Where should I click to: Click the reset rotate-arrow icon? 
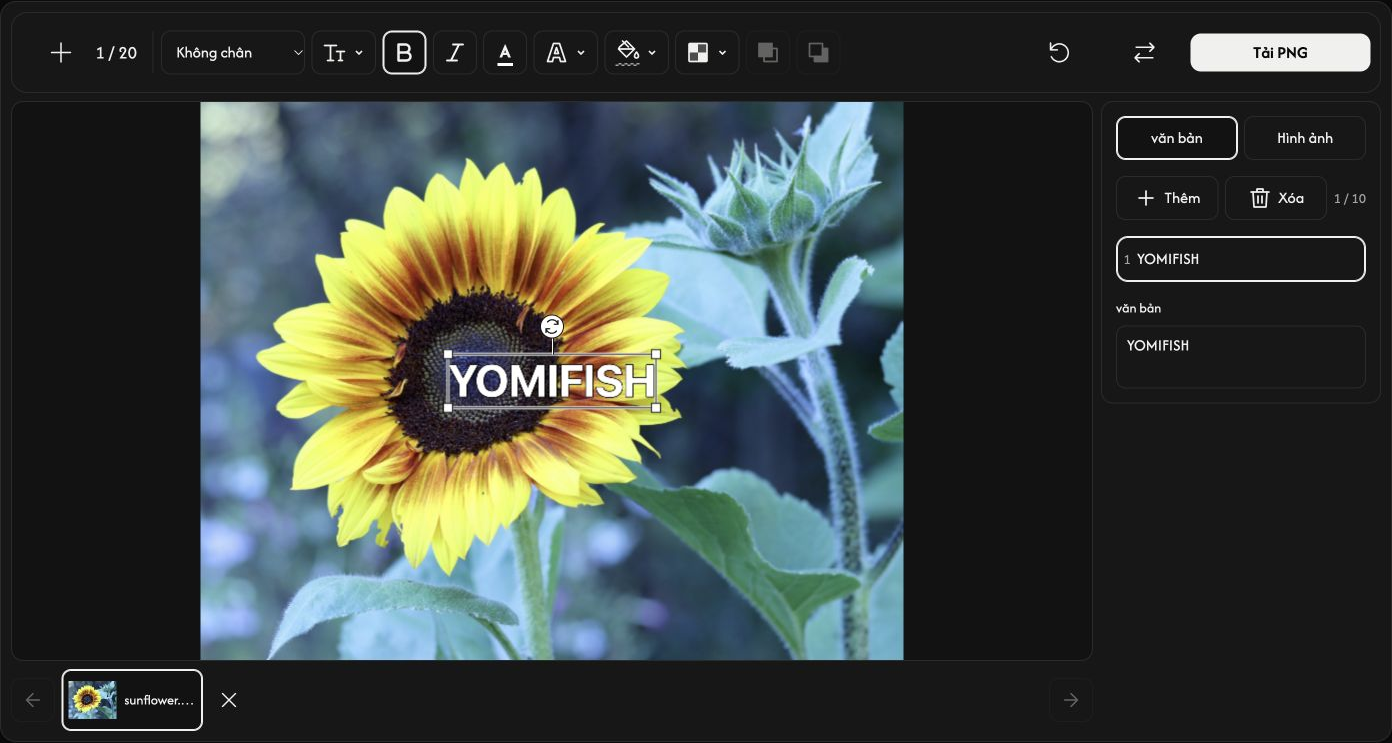[x=1059, y=53]
